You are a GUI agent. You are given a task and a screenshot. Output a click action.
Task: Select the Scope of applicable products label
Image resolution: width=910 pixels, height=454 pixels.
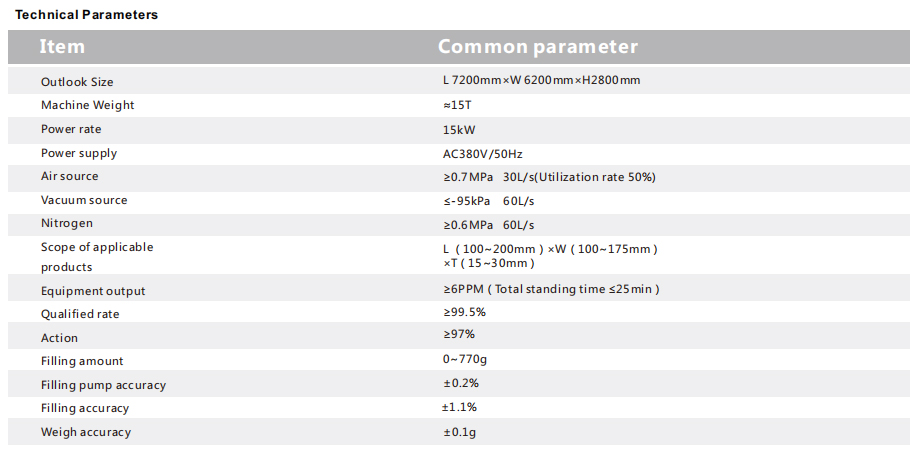(x=97, y=257)
